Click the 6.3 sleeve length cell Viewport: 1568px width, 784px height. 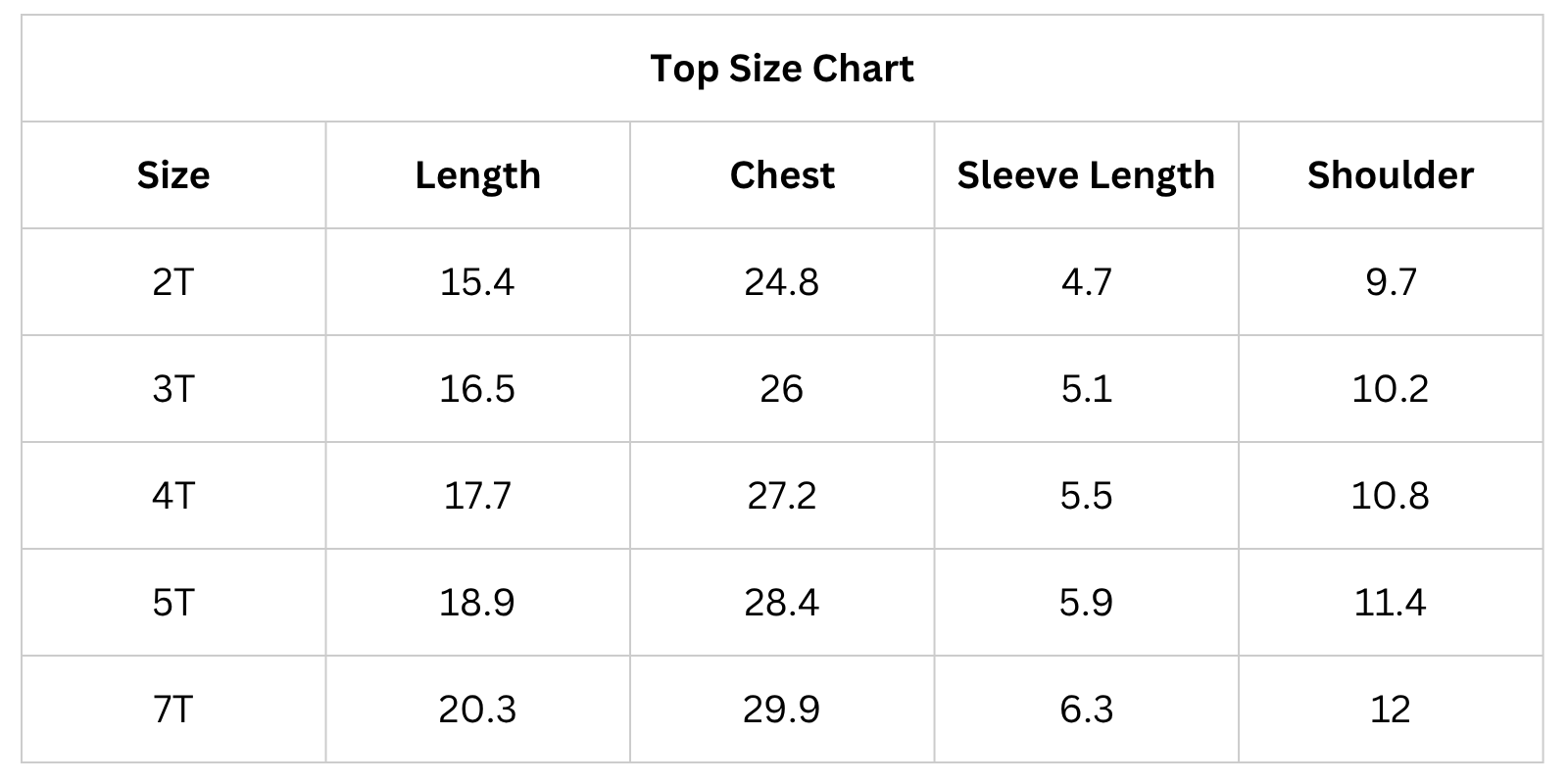click(x=1086, y=710)
